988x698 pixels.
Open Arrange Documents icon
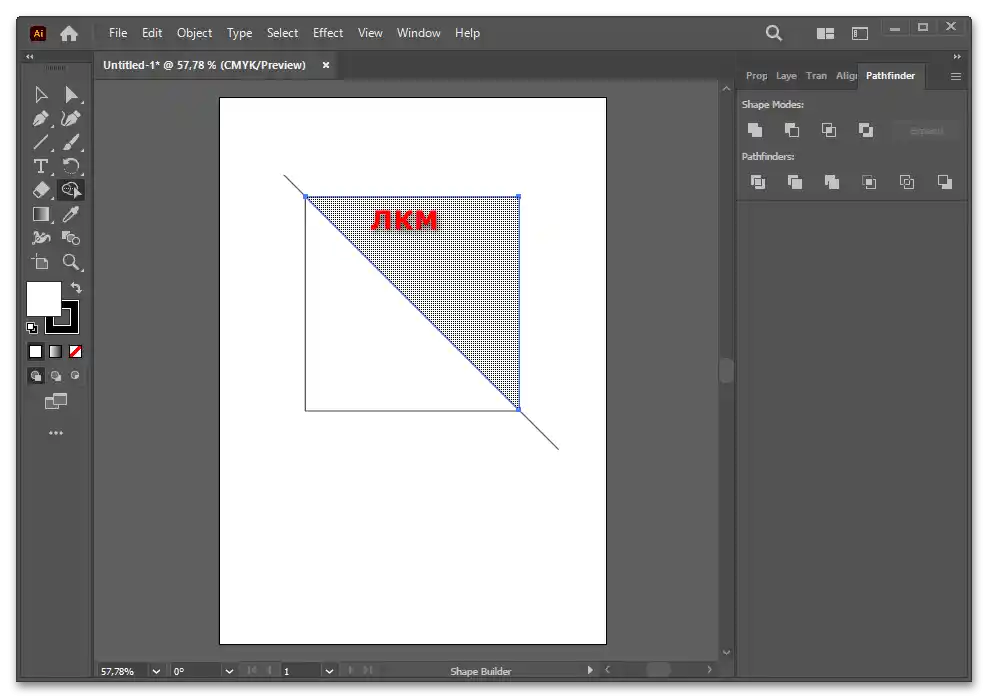click(825, 33)
